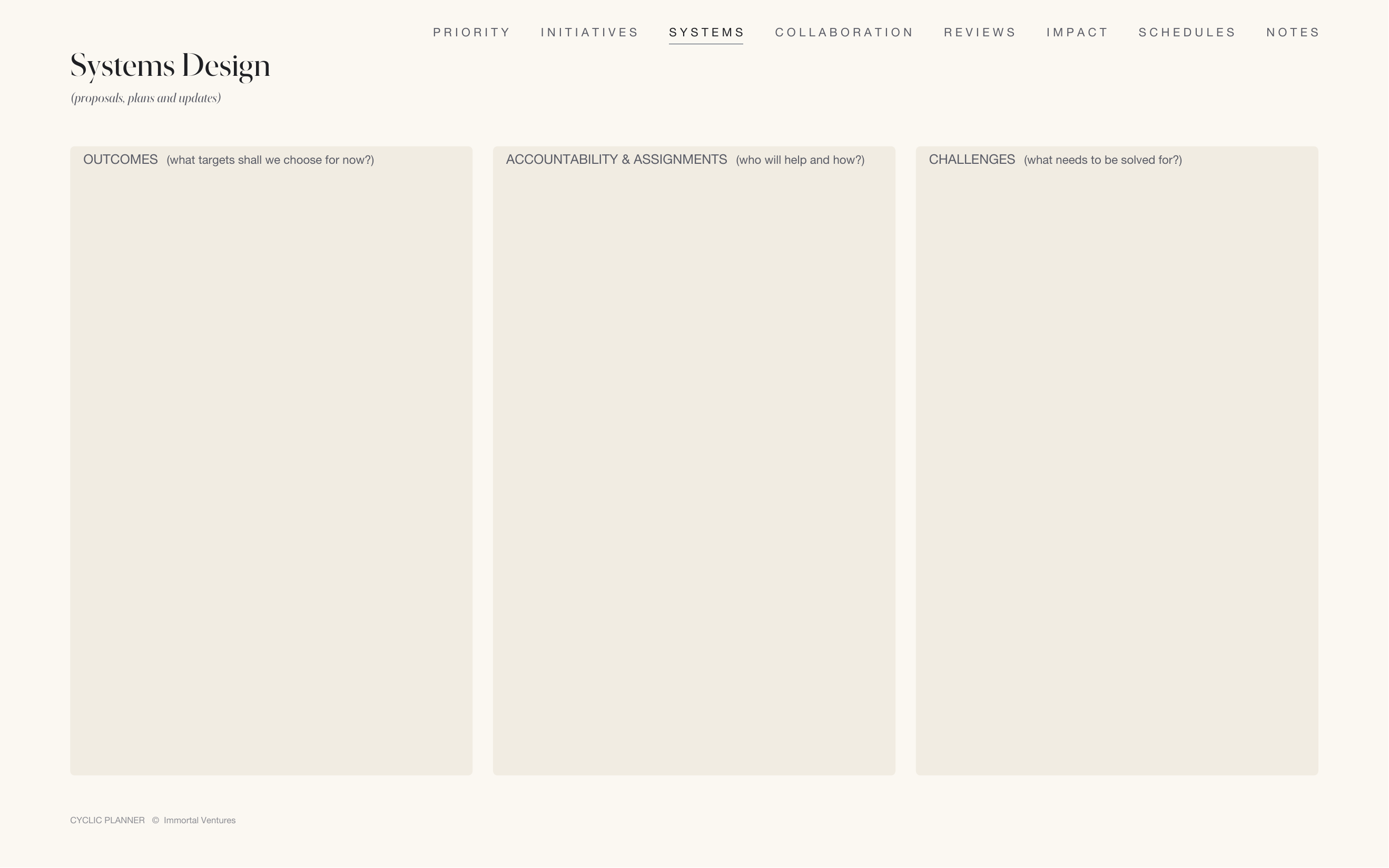The image size is (1389, 868).
Task: Go to the NOTES tab
Action: (1293, 32)
